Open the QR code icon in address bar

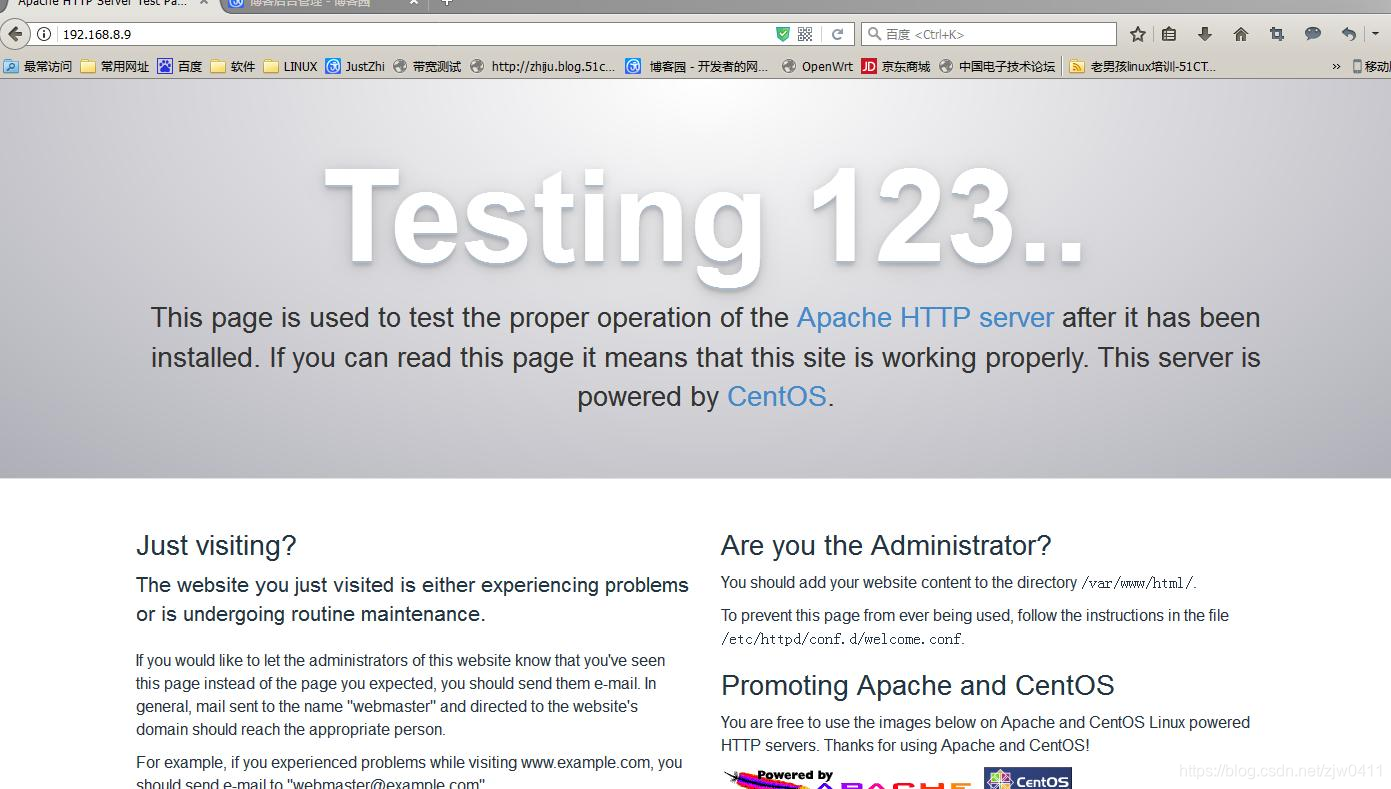pos(805,34)
